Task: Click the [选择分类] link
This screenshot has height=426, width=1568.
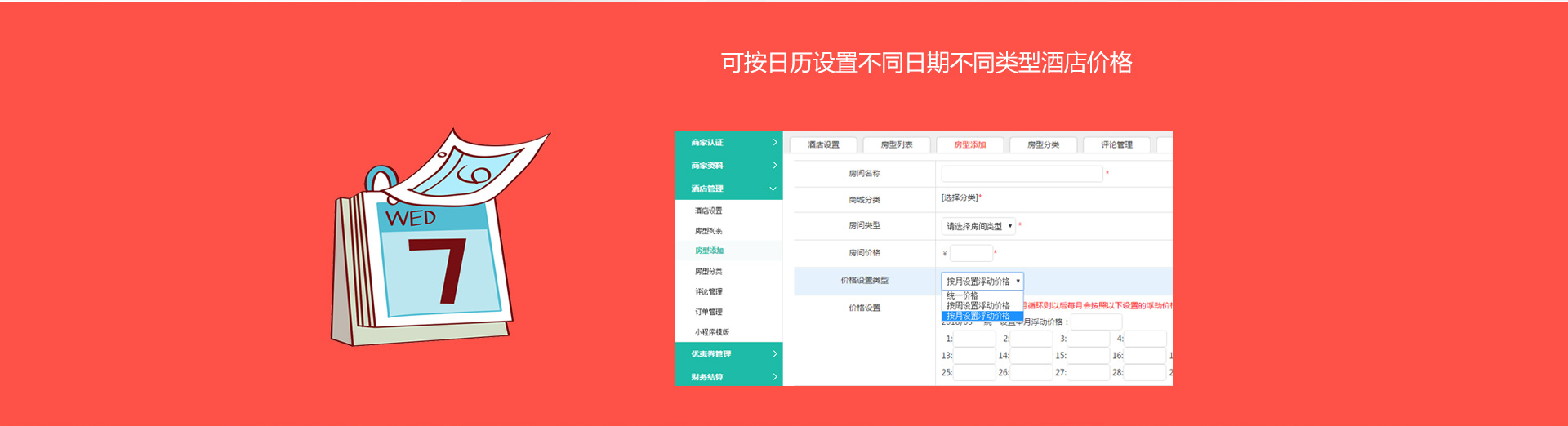Action: click(x=960, y=197)
